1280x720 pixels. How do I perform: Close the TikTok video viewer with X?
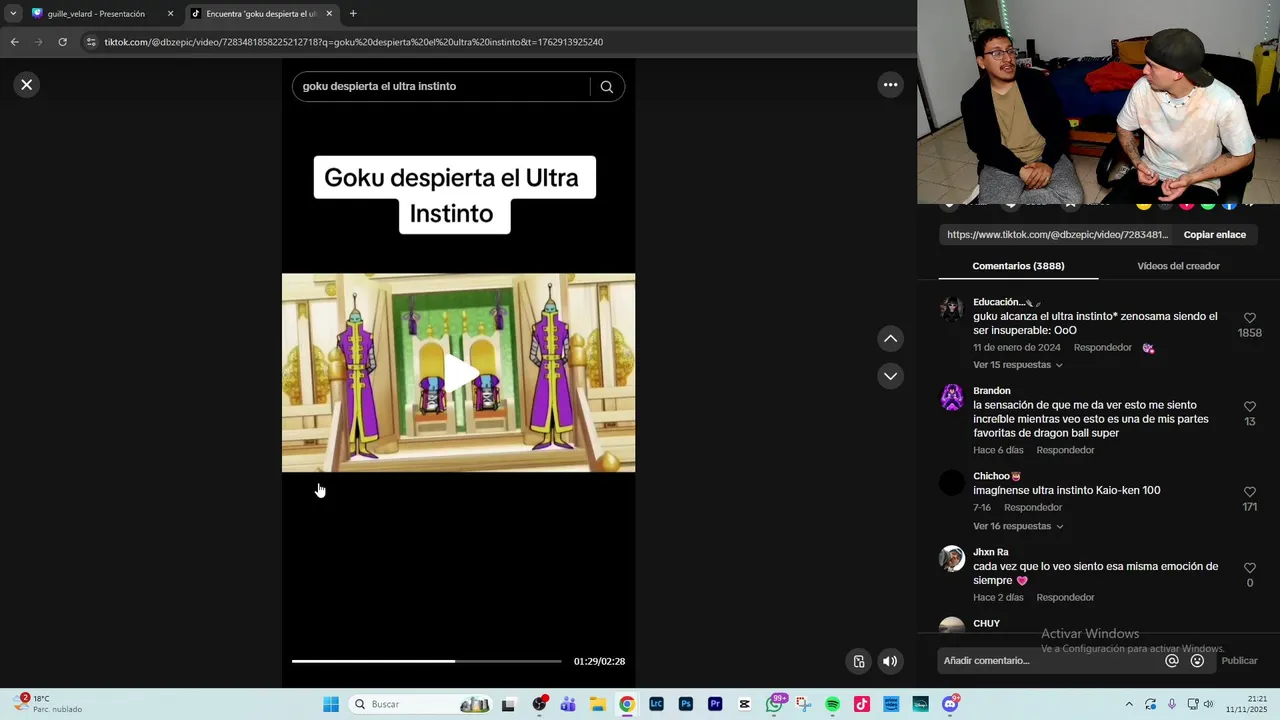click(x=27, y=85)
